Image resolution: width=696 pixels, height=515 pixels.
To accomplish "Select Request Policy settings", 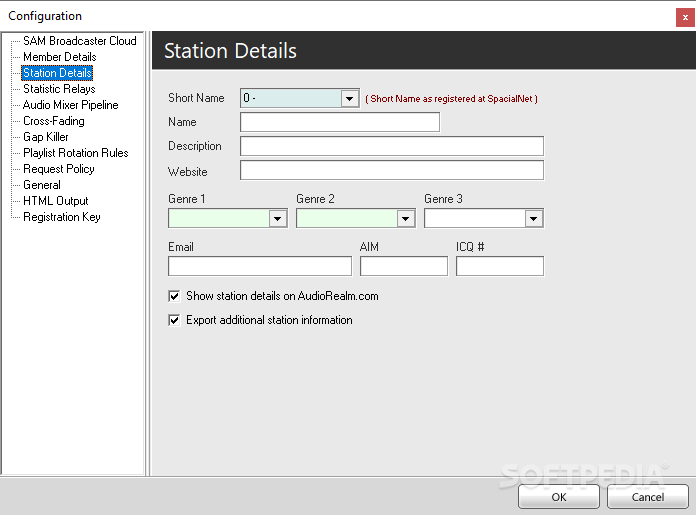I will [x=59, y=169].
